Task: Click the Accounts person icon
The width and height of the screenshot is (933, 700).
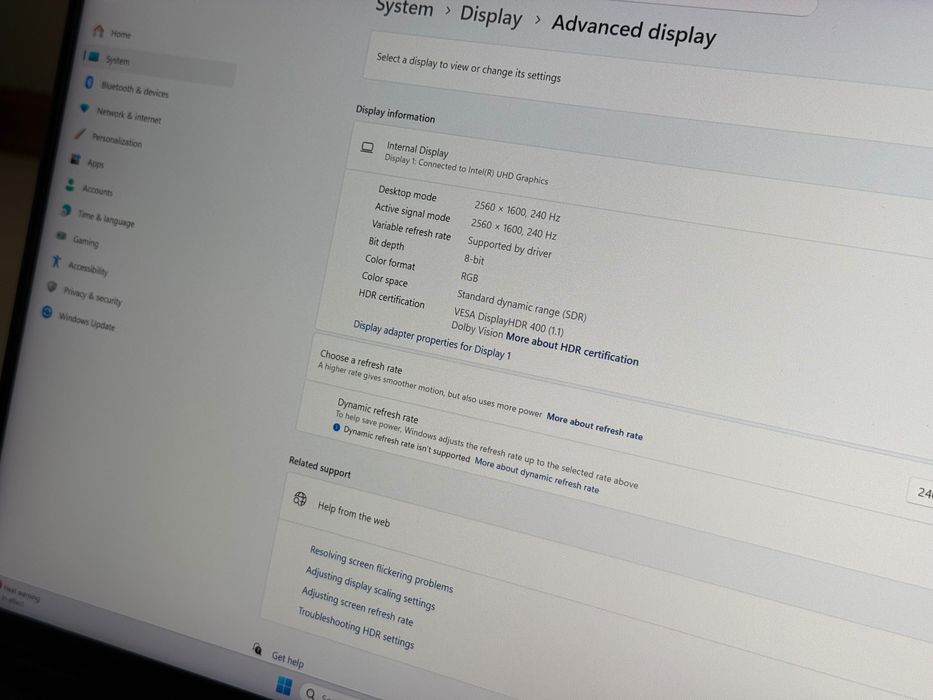Action: coord(70,185)
